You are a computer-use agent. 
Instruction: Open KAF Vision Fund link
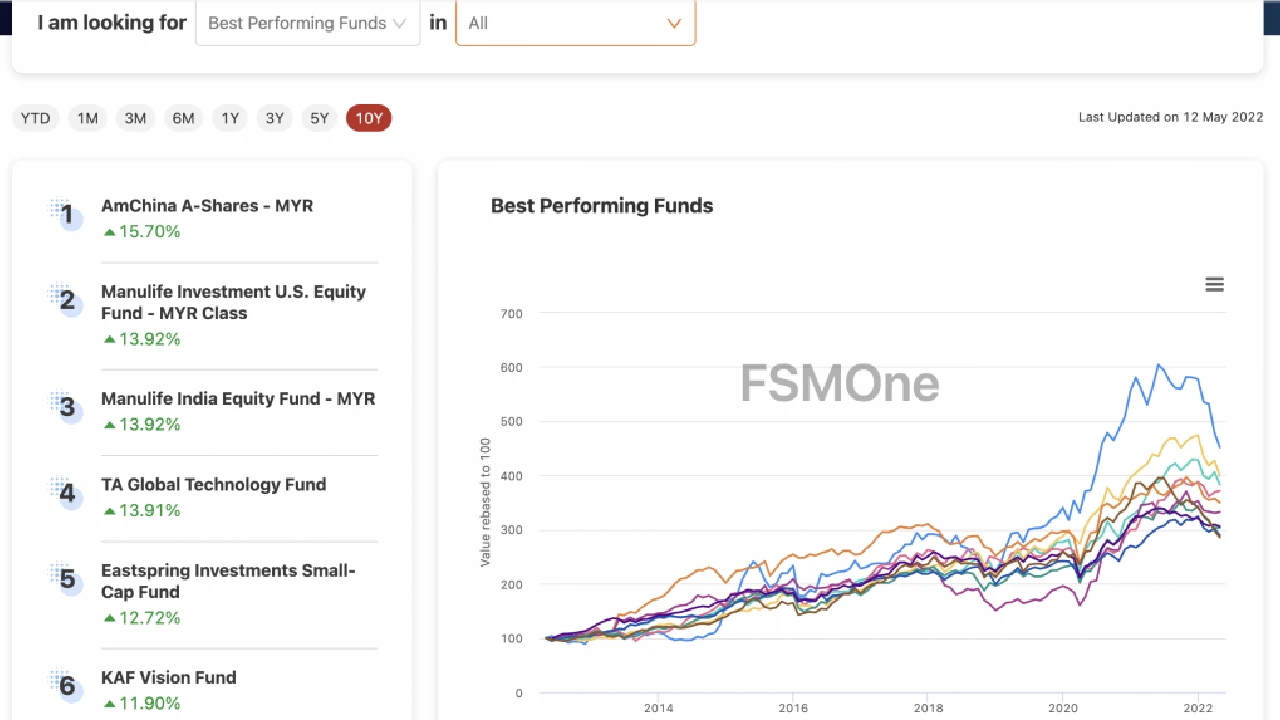[168, 677]
